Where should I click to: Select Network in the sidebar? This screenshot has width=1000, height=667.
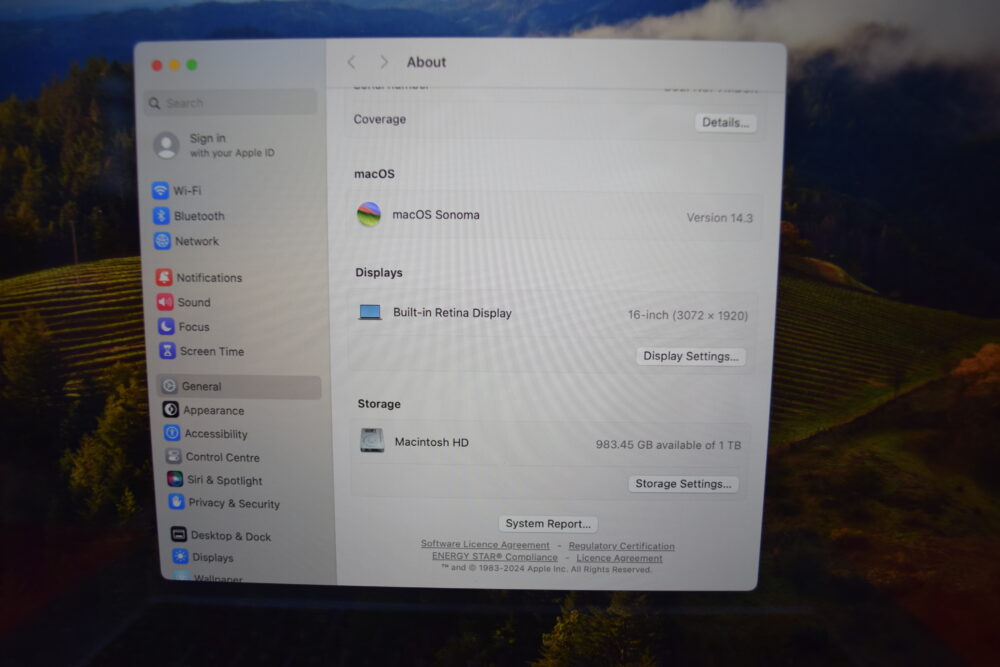235,240
